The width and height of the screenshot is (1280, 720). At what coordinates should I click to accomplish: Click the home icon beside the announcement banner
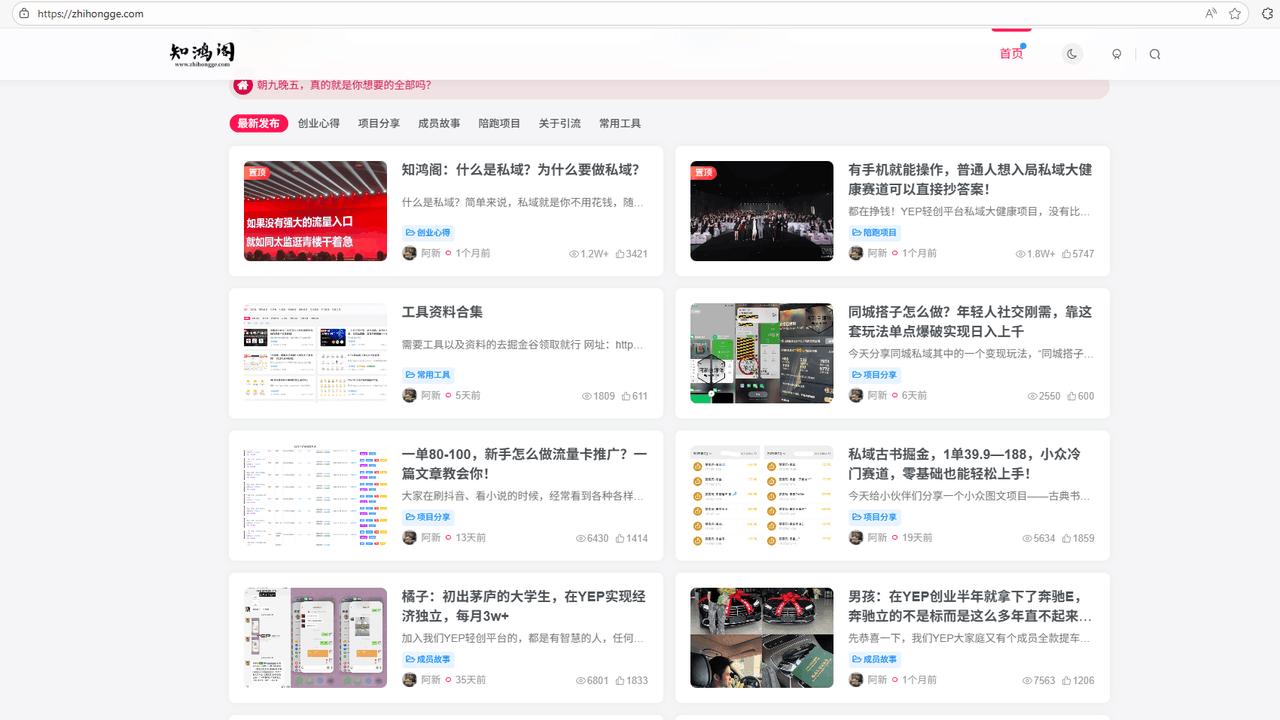coord(243,86)
